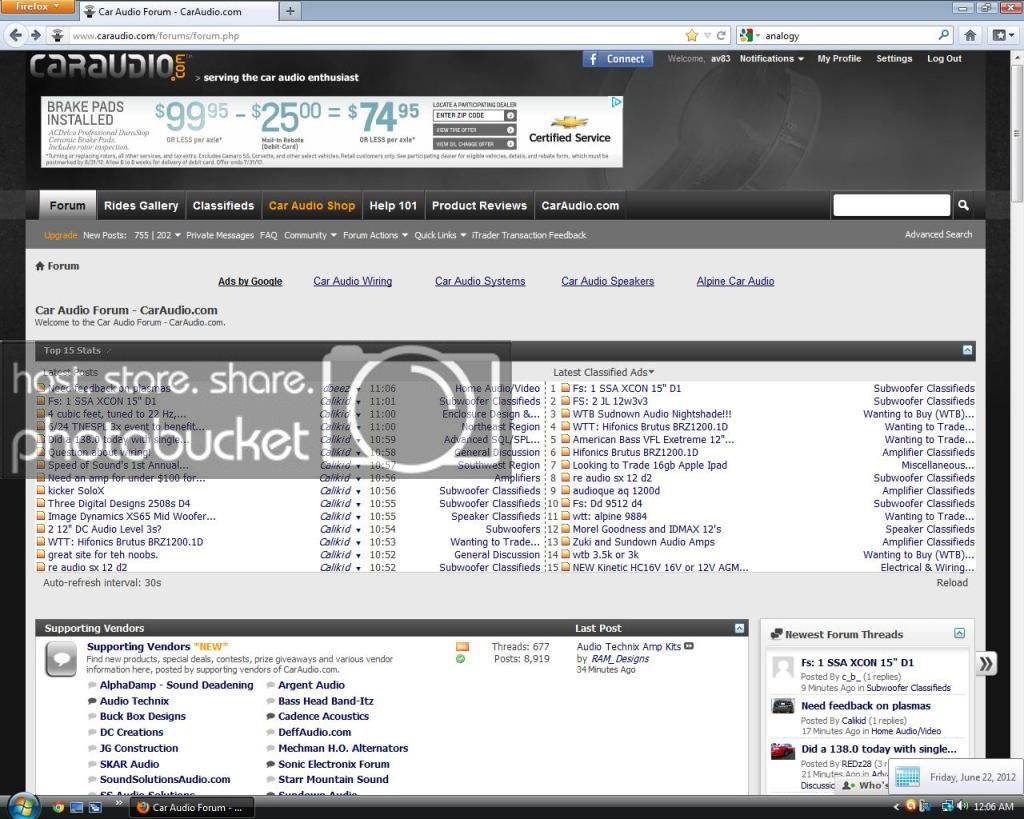Click the Alpine Car Audio ad link
The height and width of the screenshot is (819, 1024).
[x=735, y=281]
